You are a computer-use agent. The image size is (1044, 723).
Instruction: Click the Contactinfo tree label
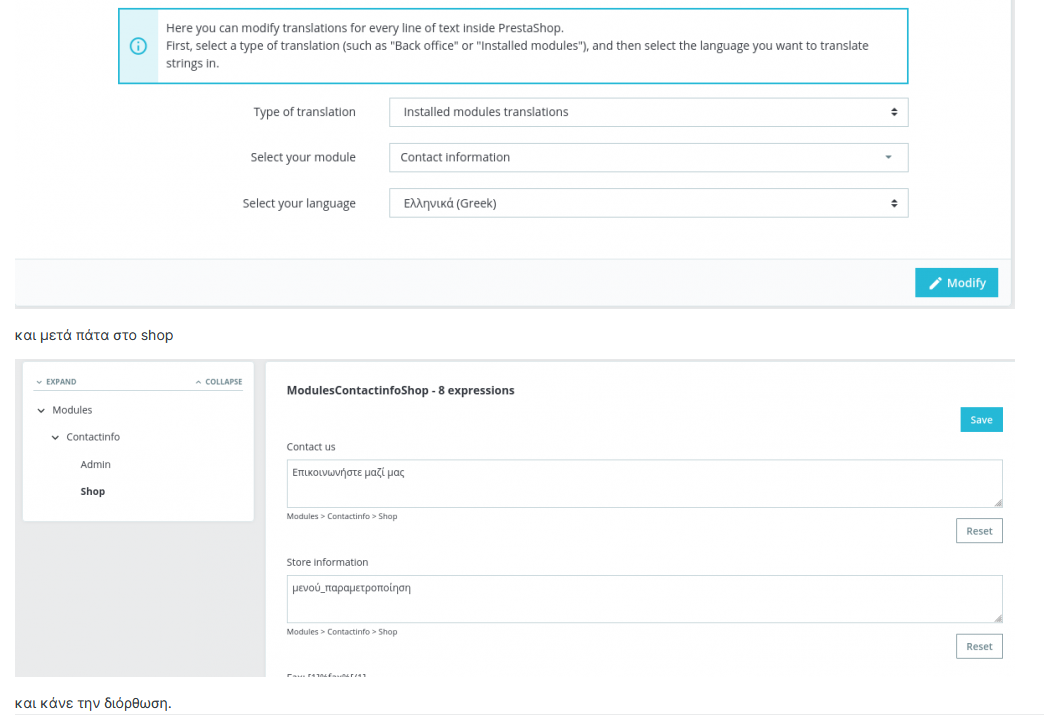(93, 438)
